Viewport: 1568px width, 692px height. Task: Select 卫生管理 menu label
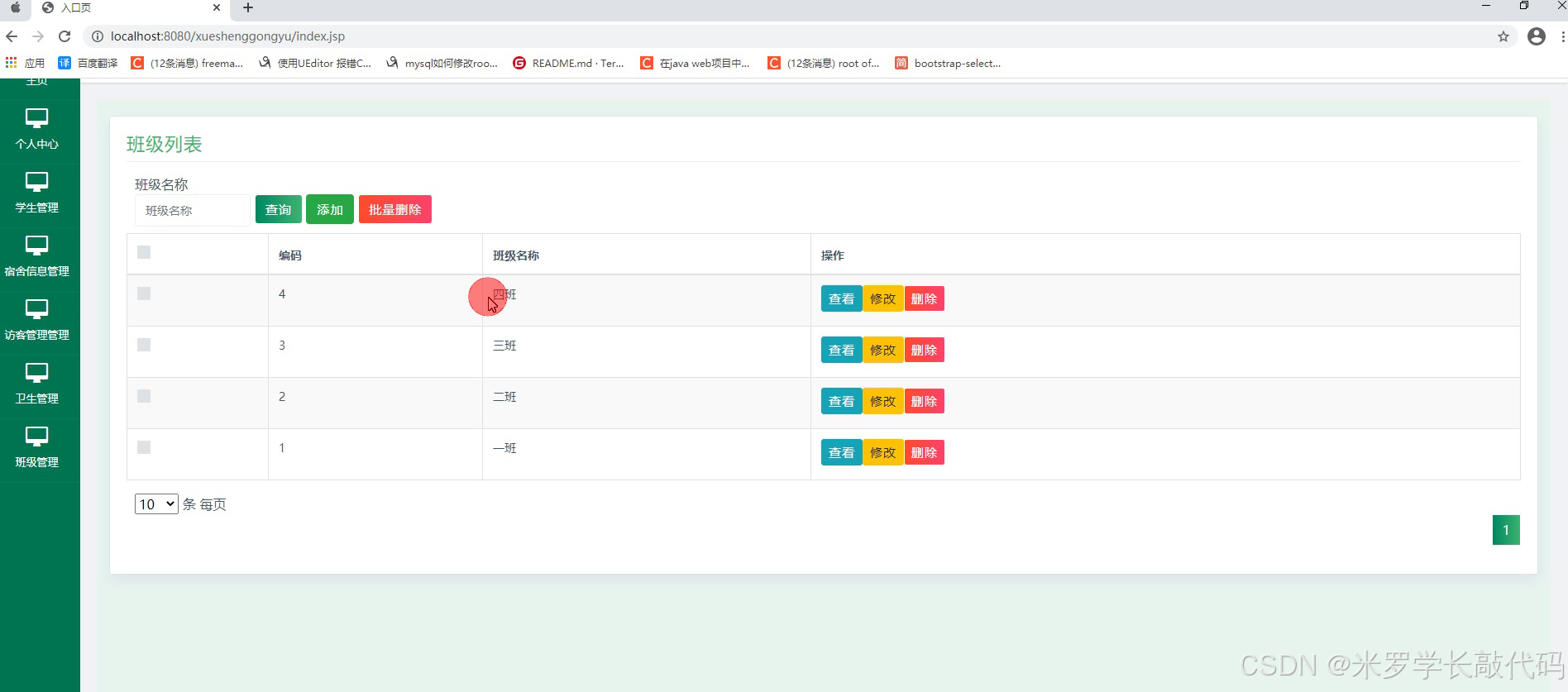[x=36, y=398]
